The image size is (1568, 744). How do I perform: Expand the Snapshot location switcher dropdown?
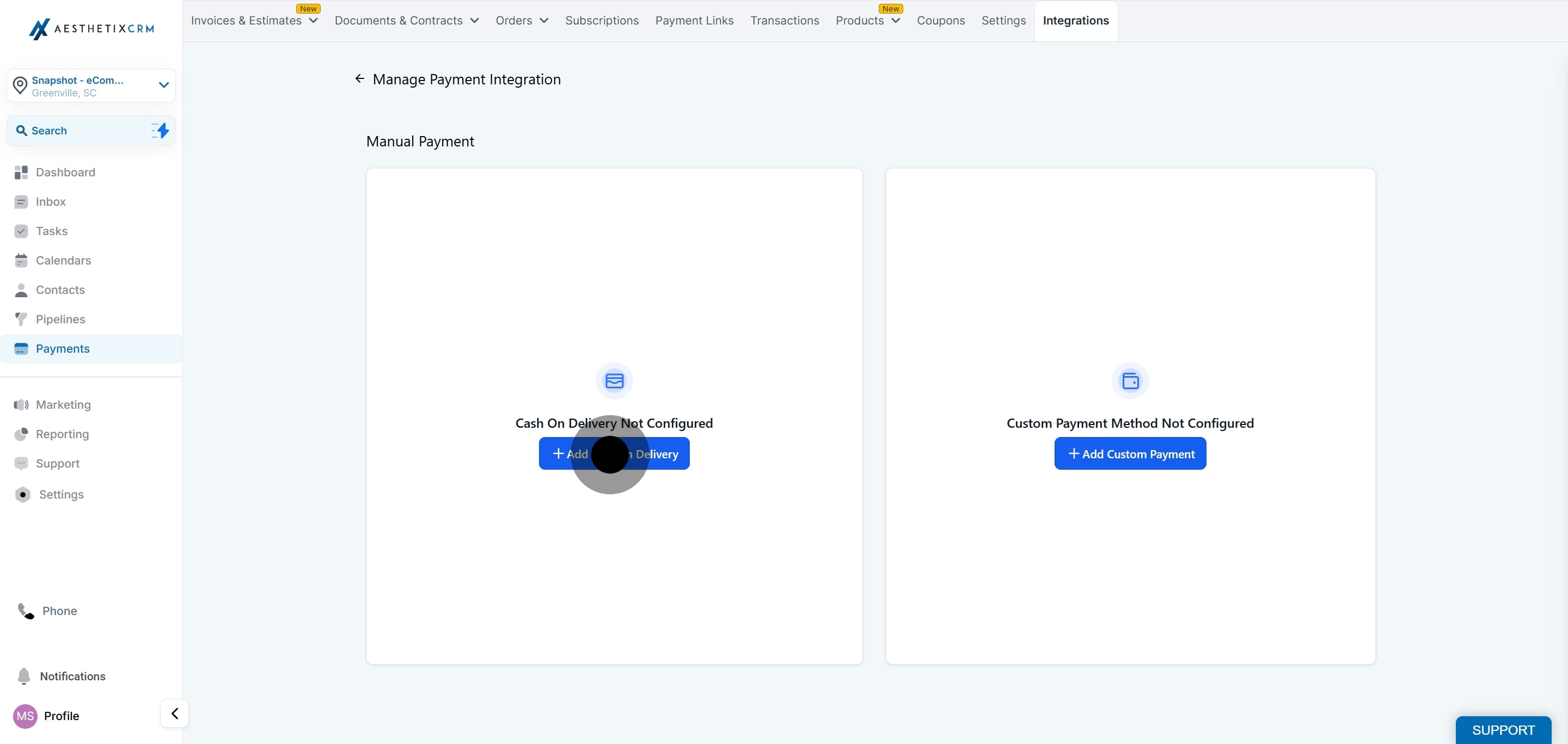(163, 85)
